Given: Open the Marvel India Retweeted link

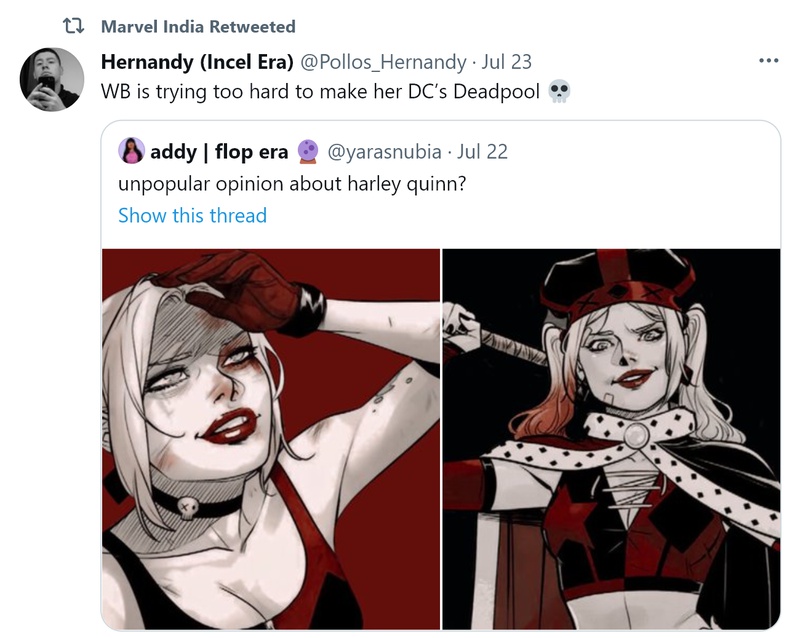Looking at the screenshot, I should pos(198,26).
